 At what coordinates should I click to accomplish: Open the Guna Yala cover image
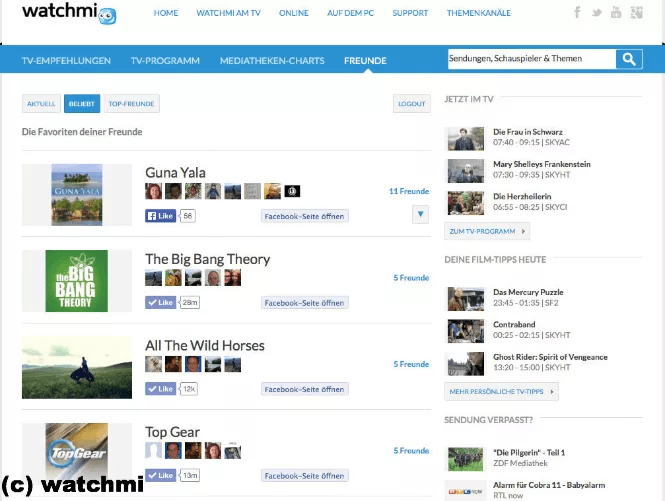[x=77, y=195]
